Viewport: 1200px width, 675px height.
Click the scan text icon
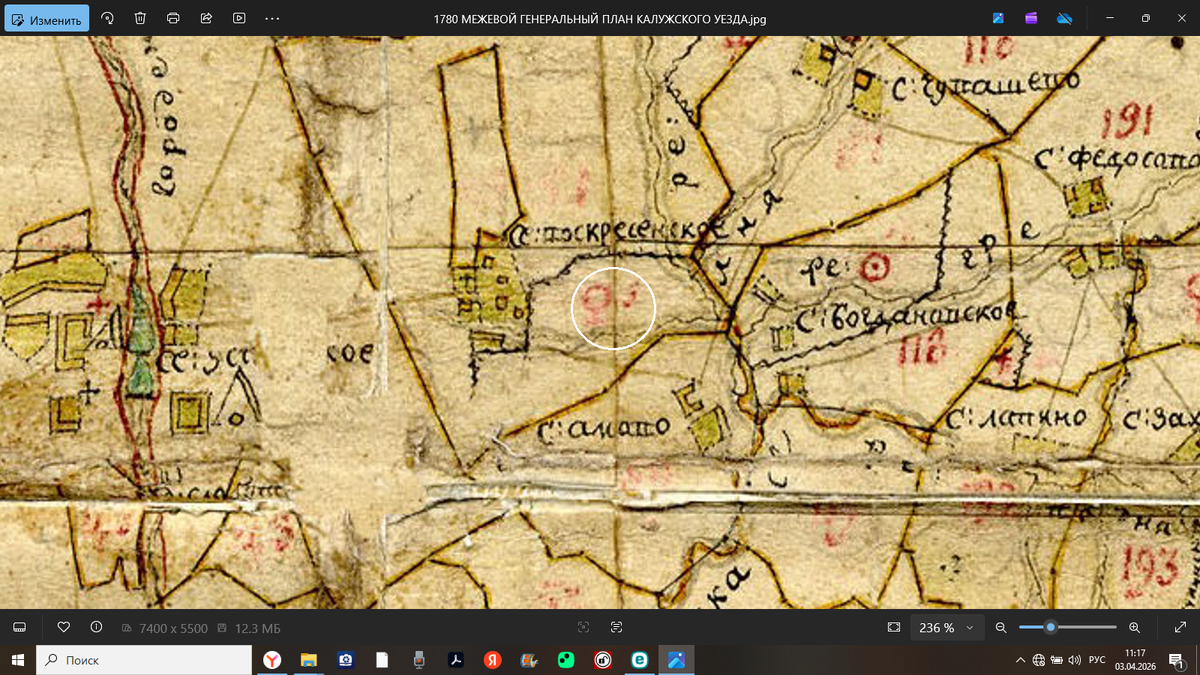point(616,627)
